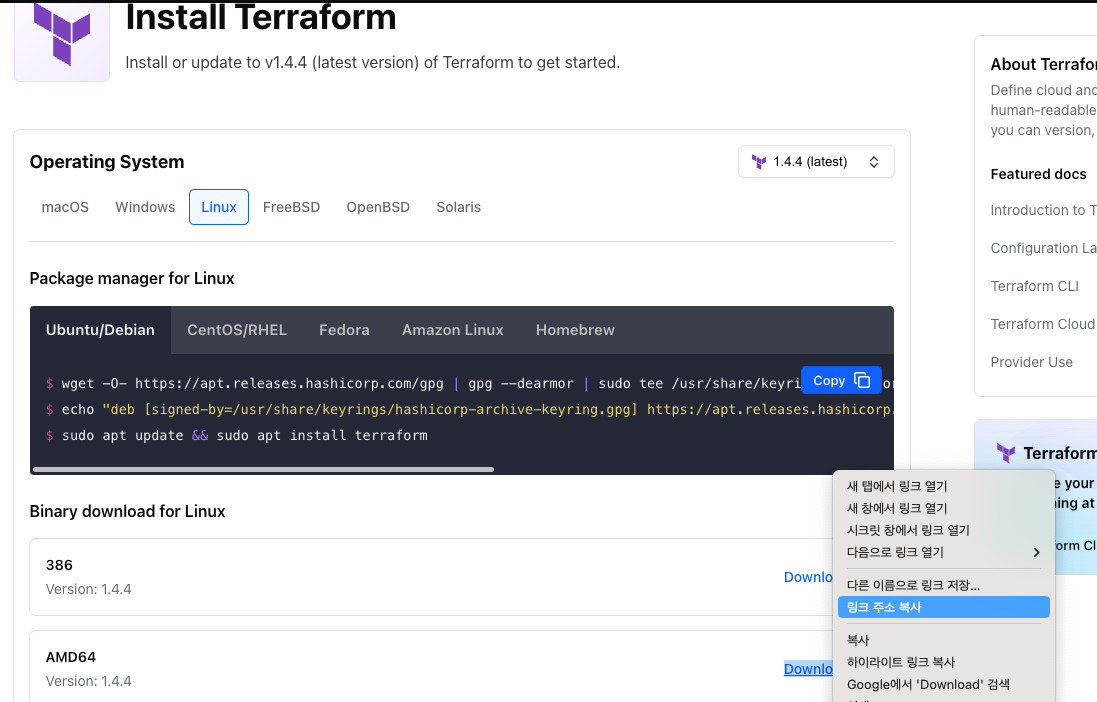The image size is (1097, 702).
Task: Open the 'Introduction to' featured doc link
Action: click(x=1043, y=210)
